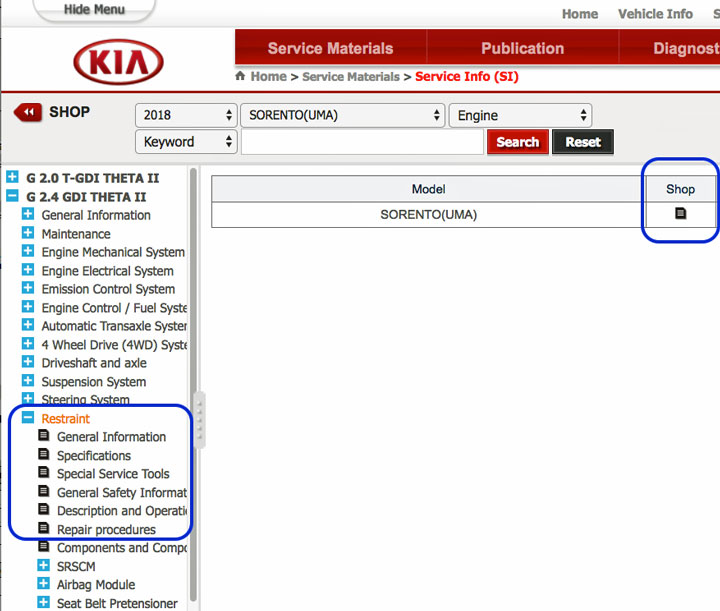Click the Hide Menu button
The height and width of the screenshot is (611, 720).
[x=94, y=9]
